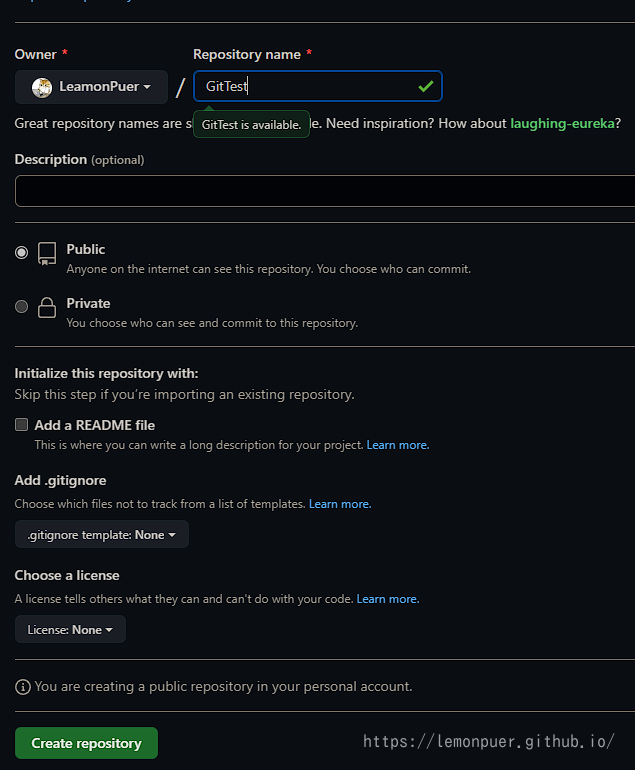Open Learn more link about README
This screenshot has height=770, width=635.
(x=398, y=445)
